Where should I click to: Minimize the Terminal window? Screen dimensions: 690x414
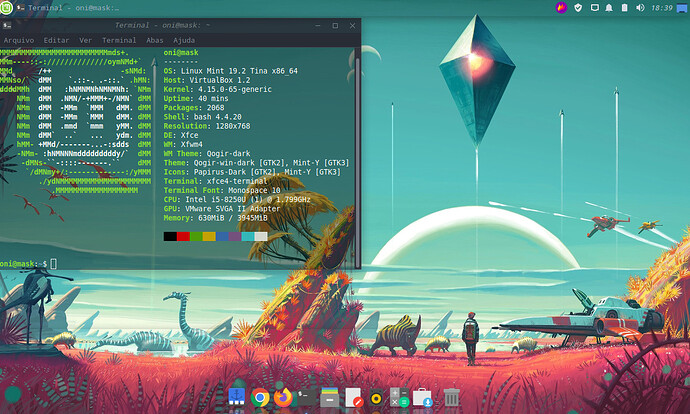pyautogui.click(x=318, y=26)
